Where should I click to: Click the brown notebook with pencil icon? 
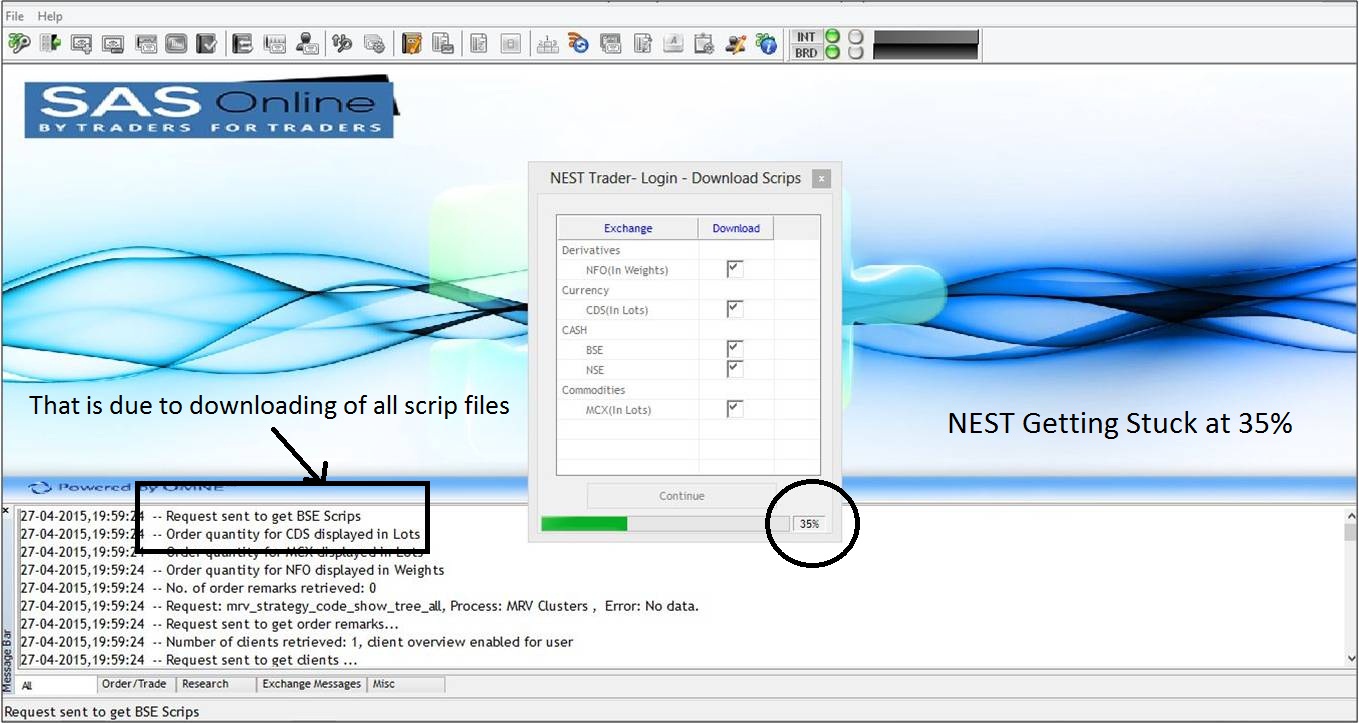coord(411,44)
